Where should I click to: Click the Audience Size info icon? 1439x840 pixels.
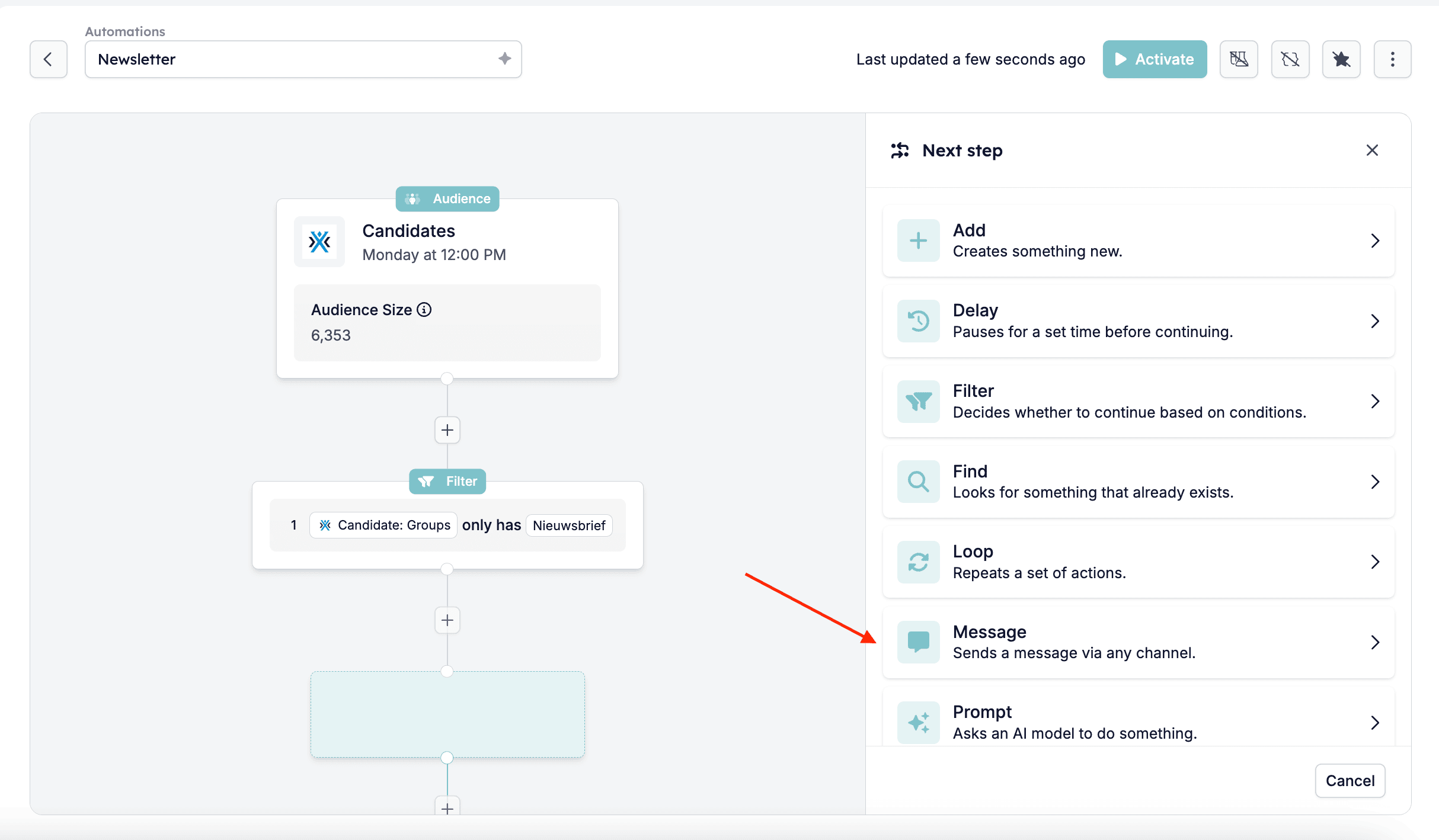pos(424,309)
